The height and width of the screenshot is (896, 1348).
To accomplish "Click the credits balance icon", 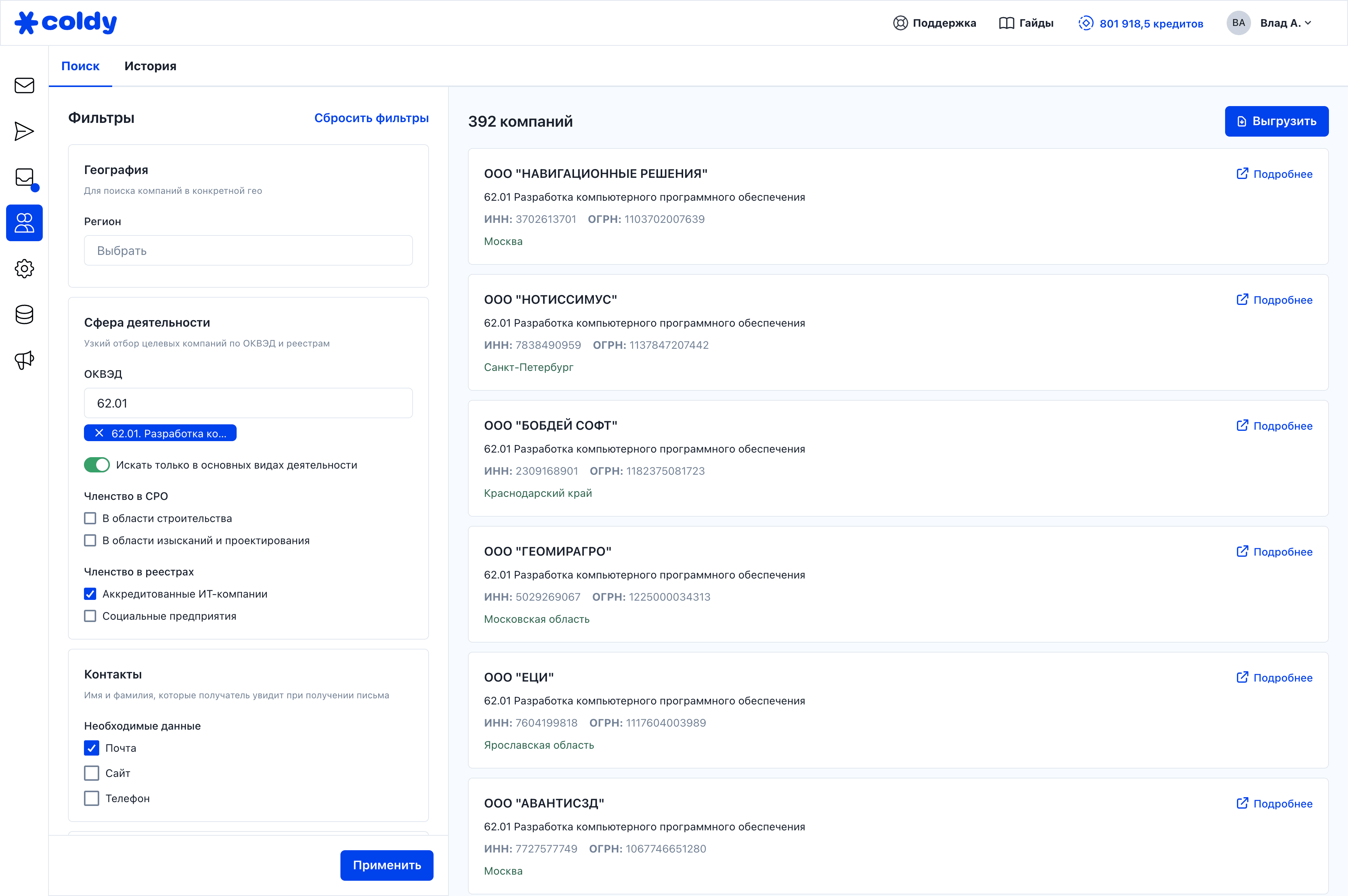I will [x=1085, y=23].
